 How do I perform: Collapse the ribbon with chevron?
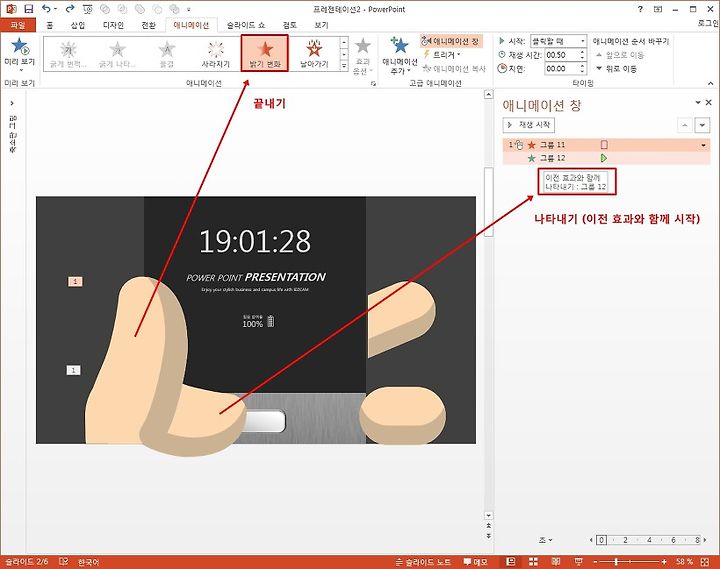[x=710, y=83]
